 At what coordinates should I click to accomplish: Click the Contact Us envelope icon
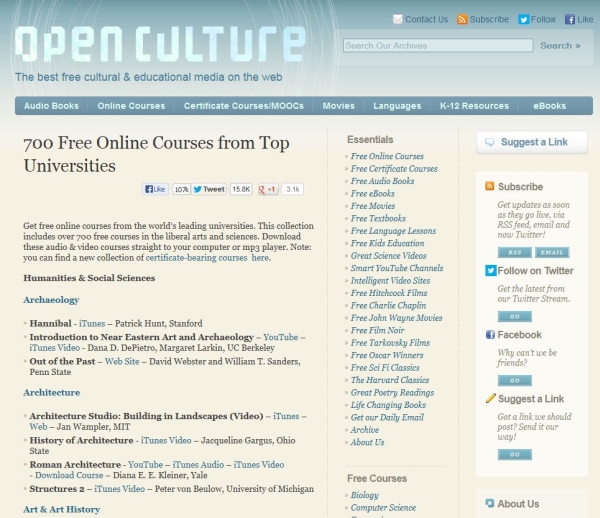pos(397,19)
